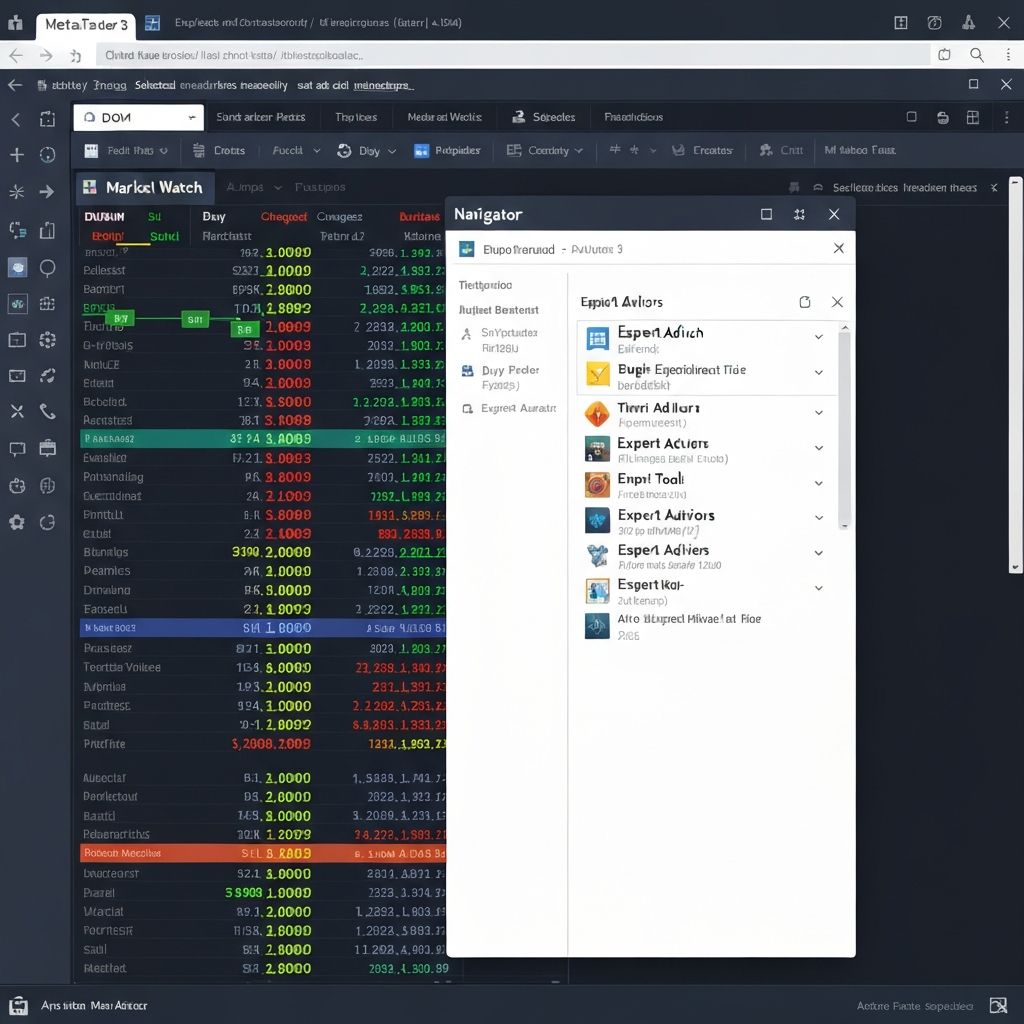Open the search magnifier icon

point(977,55)
